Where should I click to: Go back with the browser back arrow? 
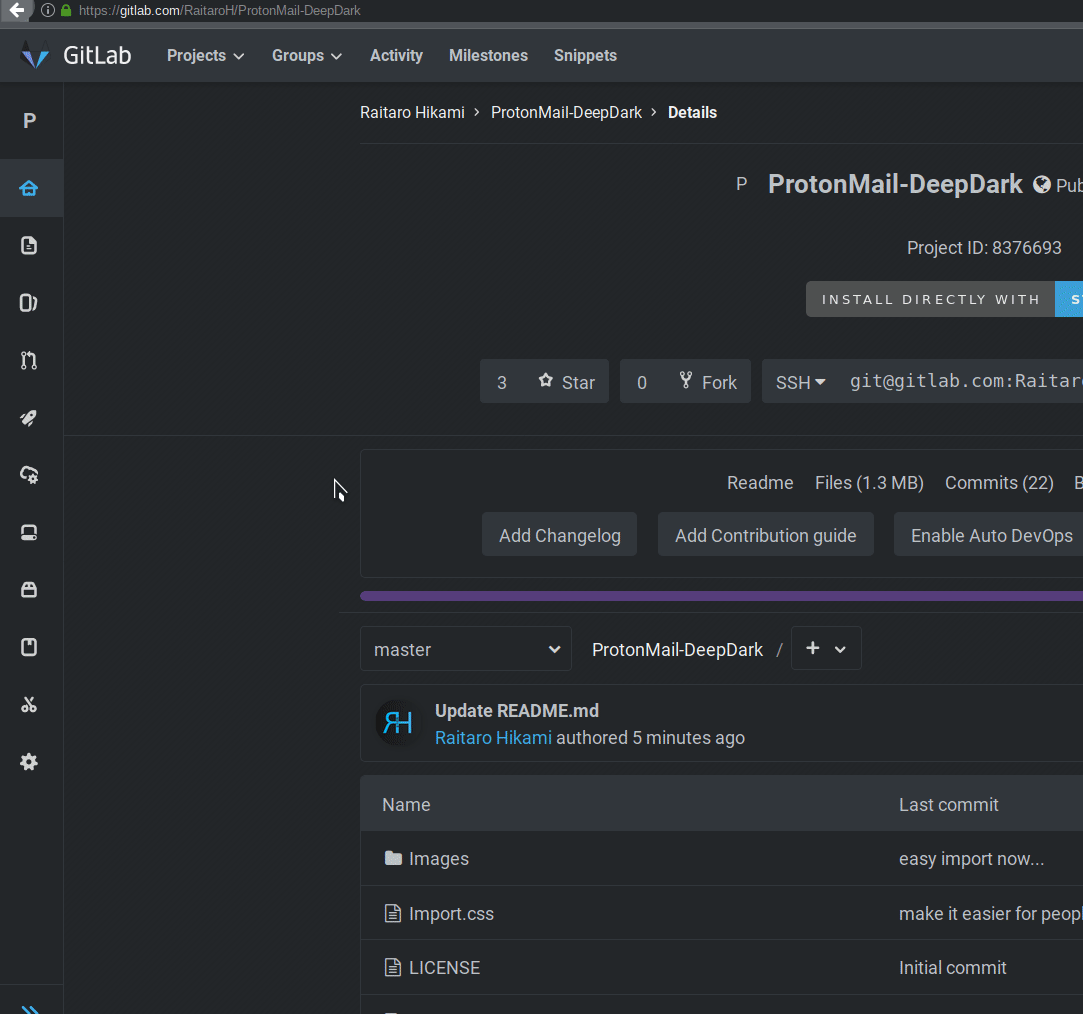click(17, 10)
